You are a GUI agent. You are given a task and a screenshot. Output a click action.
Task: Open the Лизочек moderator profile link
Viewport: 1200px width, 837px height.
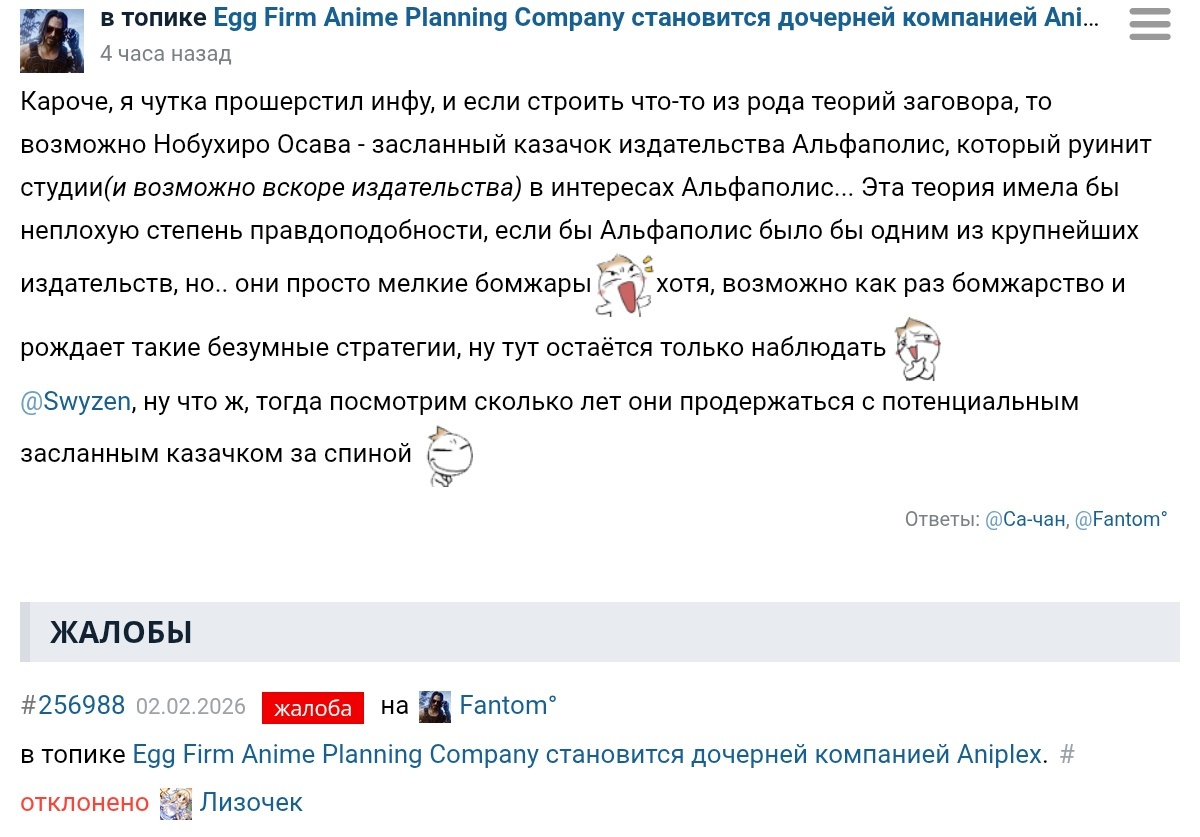(x=251, y=802)
